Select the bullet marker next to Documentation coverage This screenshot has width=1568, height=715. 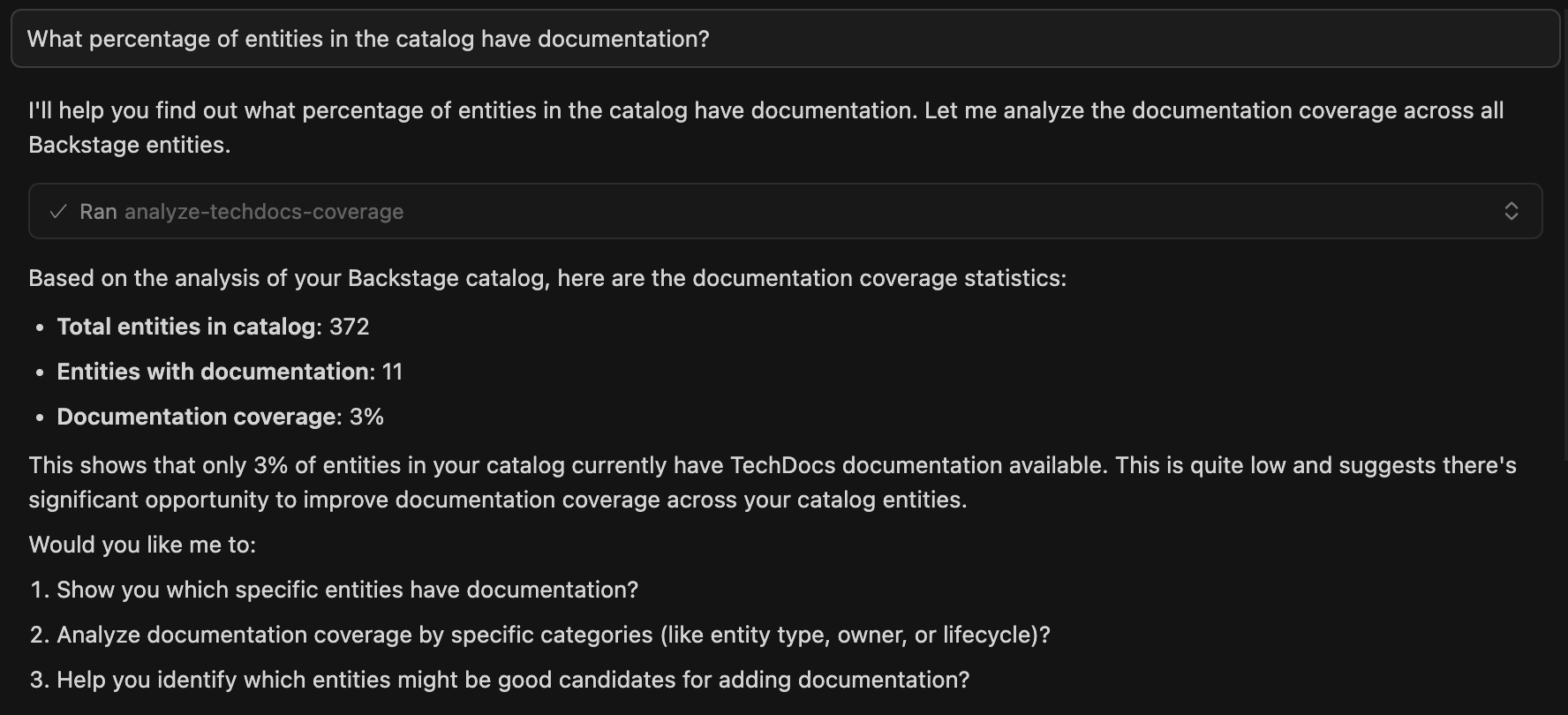click(x=39, y=416)
